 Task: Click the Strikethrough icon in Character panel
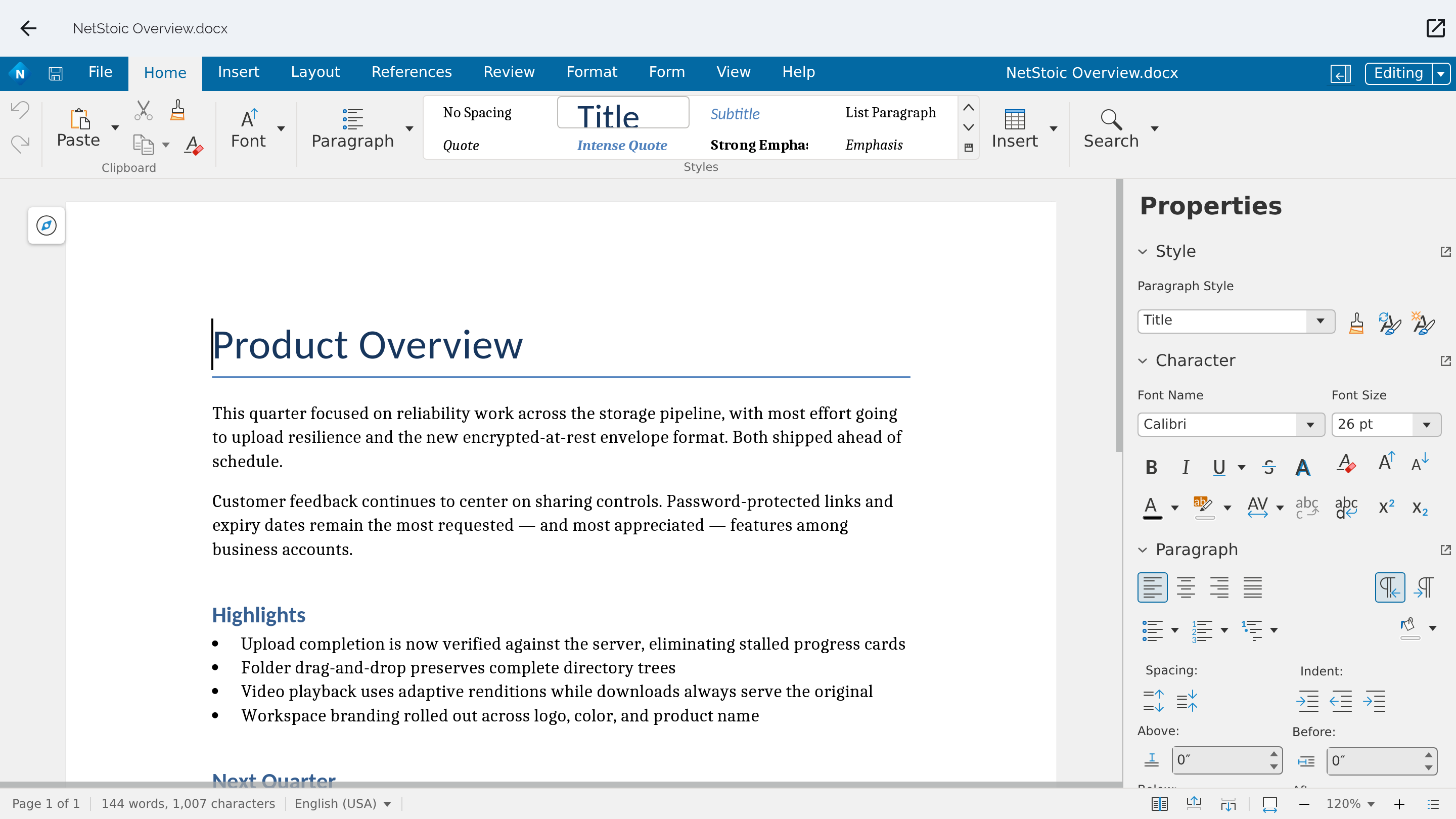point(1269,468)
